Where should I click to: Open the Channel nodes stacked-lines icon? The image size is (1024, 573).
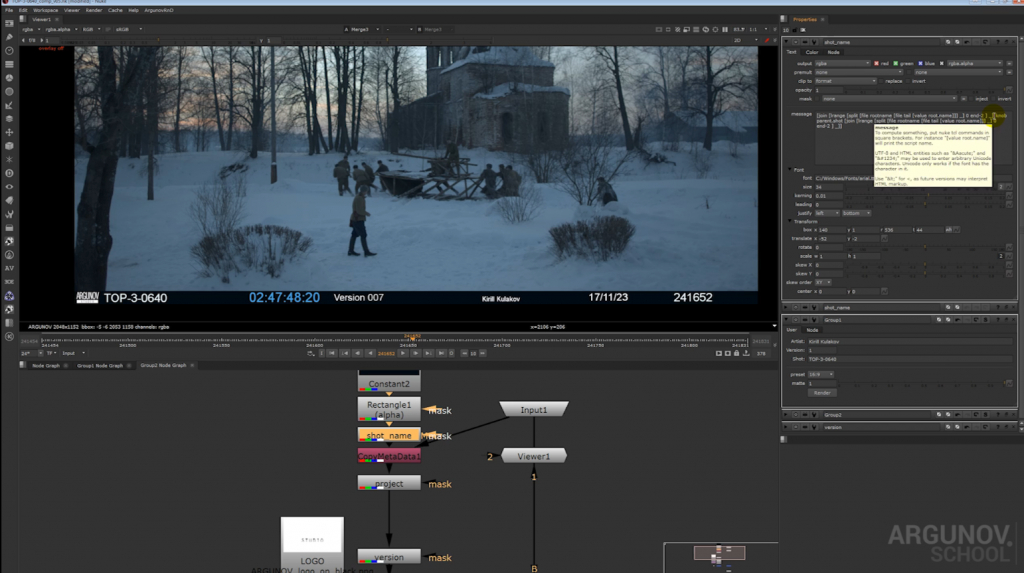(9, 65)
